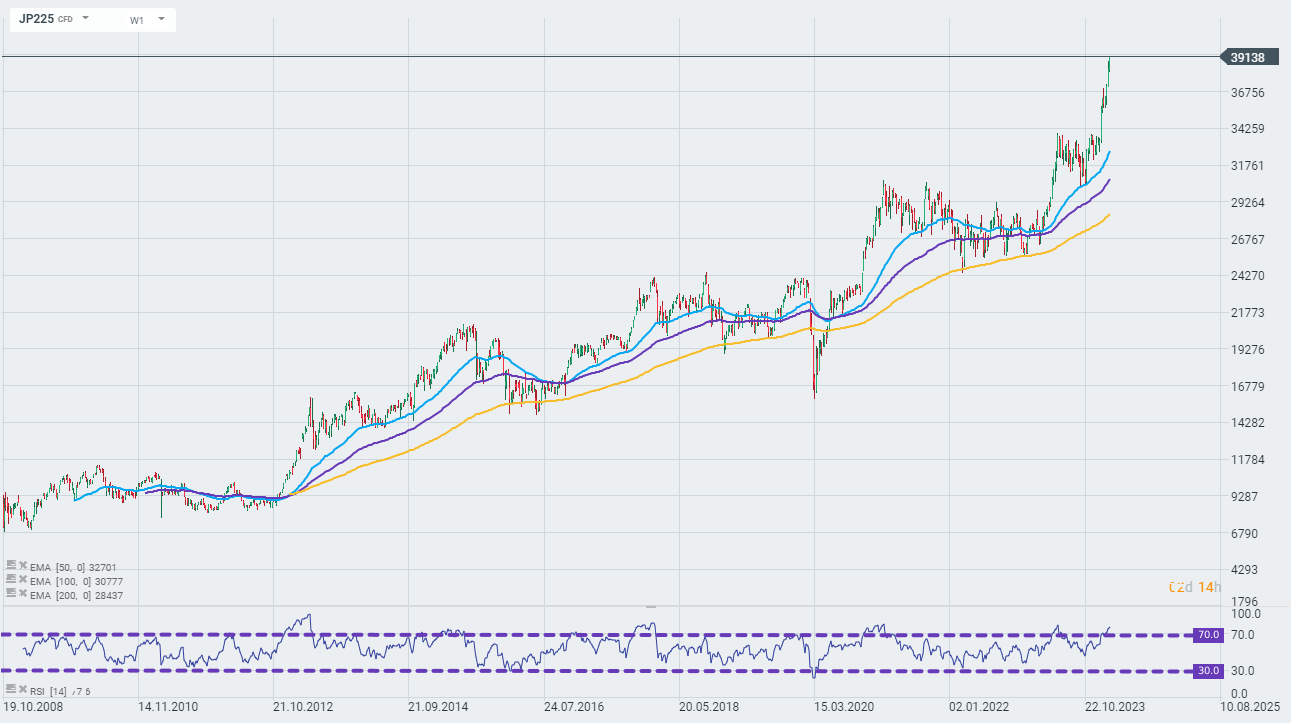
Task: Click price axis value 6790
Action: pyautogui.click(x=1246, y=534)
